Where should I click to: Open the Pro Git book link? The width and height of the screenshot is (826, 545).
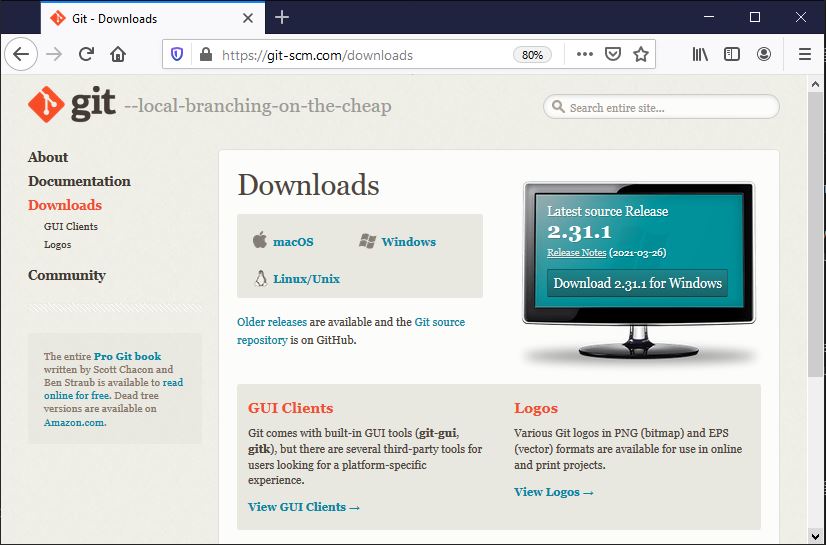pos(127,356)
